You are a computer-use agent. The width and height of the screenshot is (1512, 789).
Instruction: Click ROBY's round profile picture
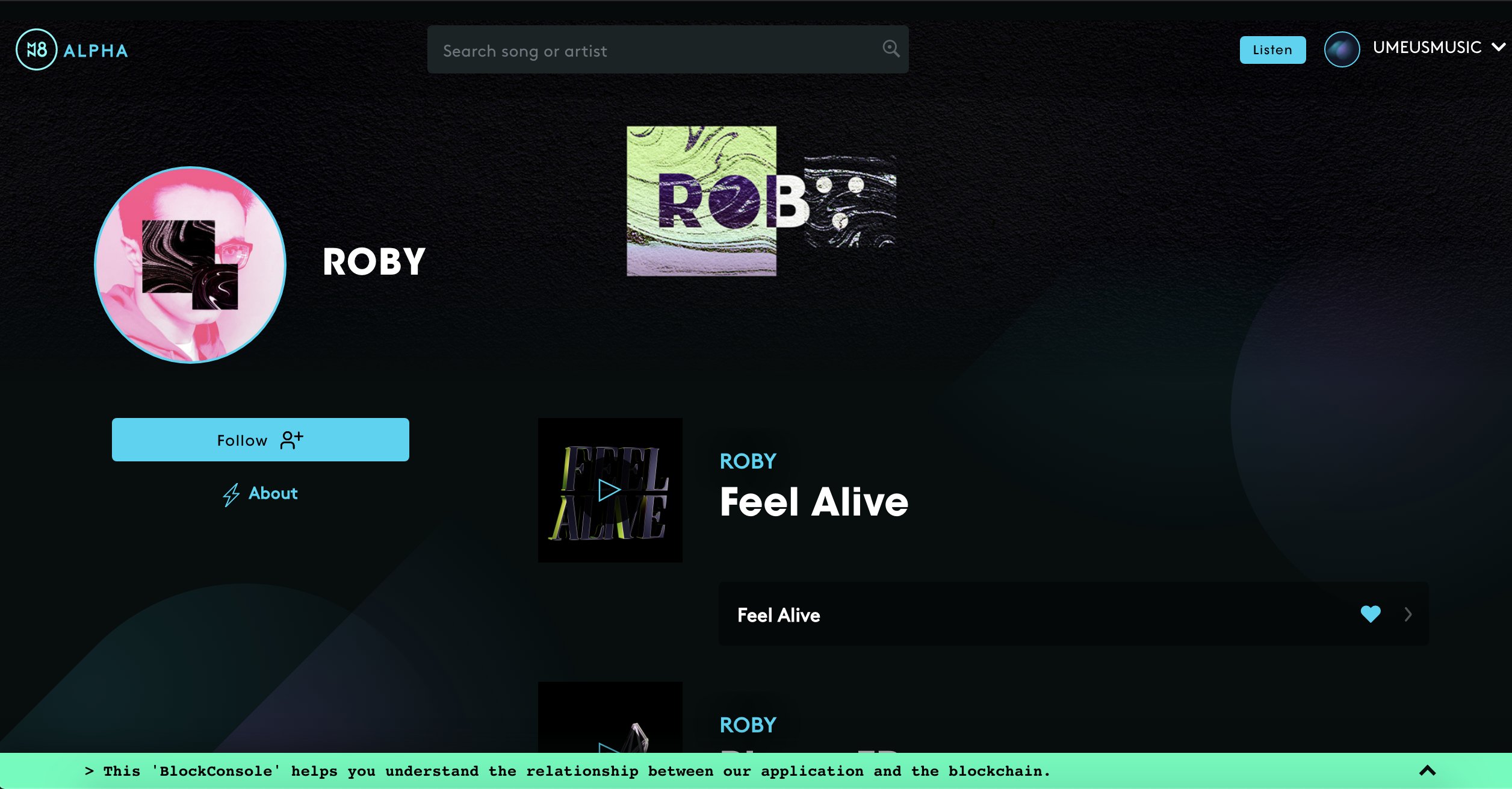tap(190, 265)
